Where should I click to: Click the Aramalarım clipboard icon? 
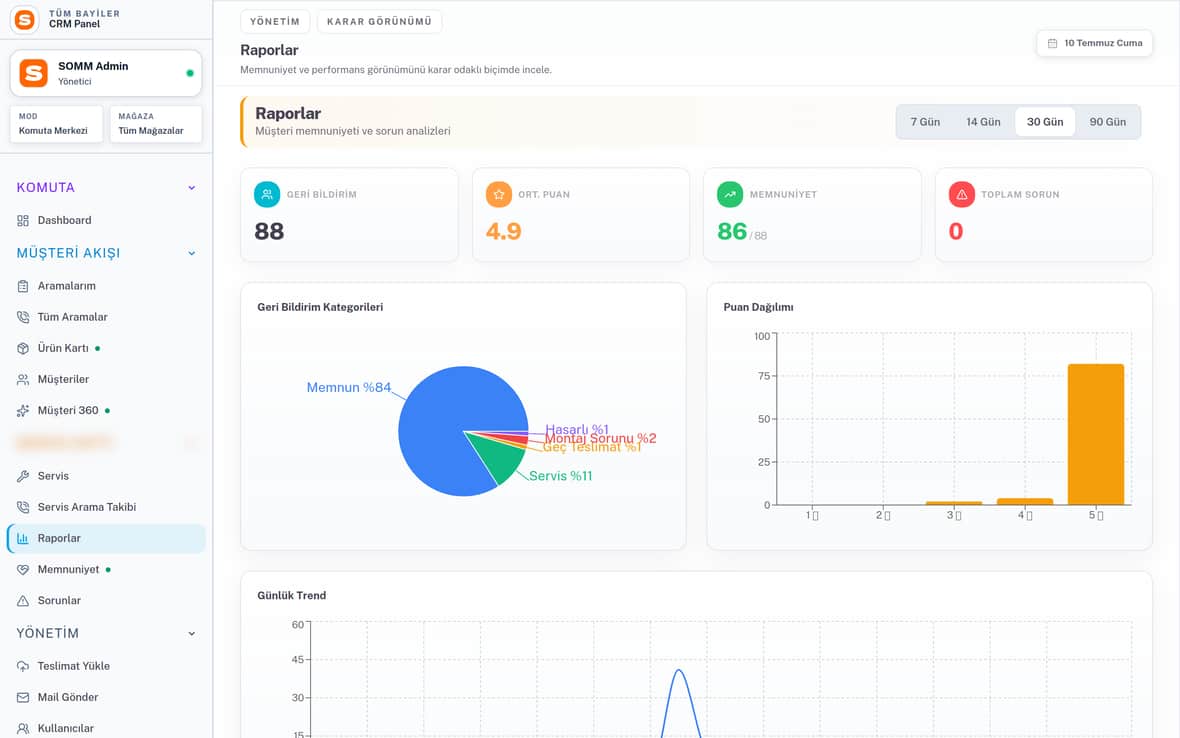pos(23,286)
